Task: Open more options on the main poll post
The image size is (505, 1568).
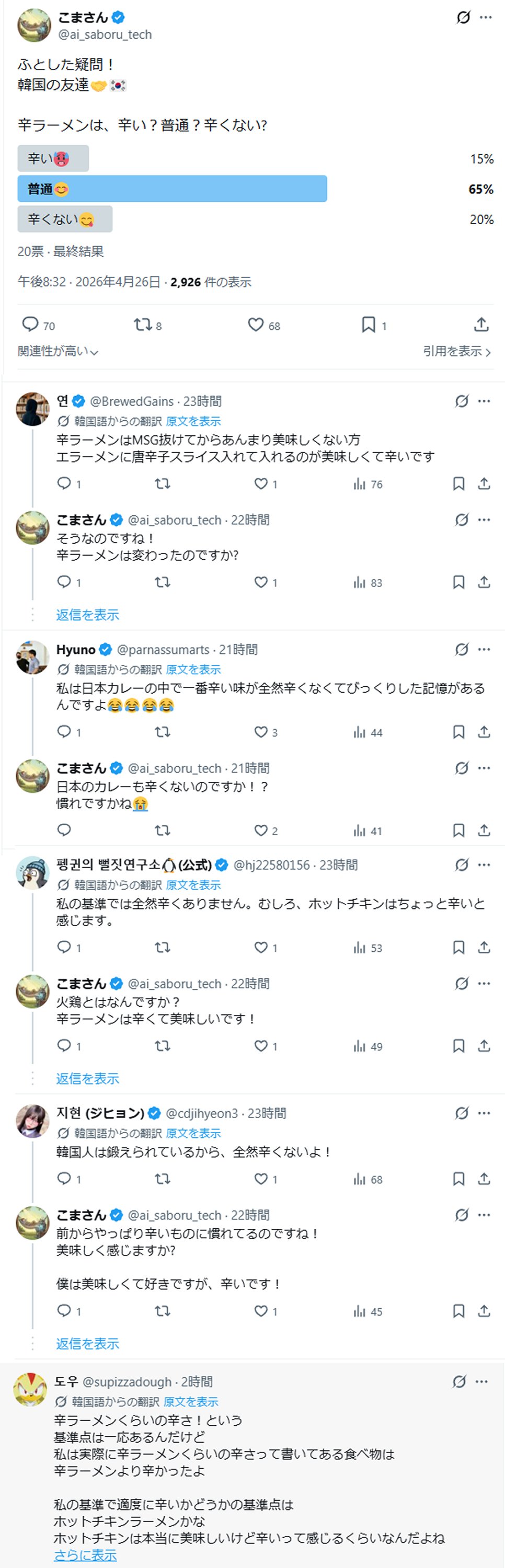Action: 486,17
